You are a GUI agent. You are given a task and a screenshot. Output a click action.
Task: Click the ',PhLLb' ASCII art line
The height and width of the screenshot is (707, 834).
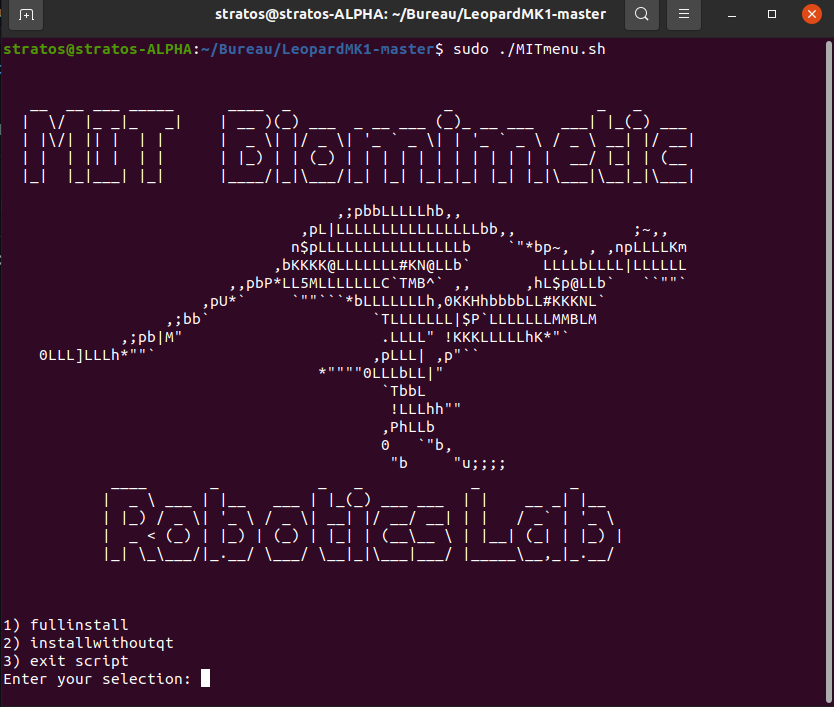point(408,427)
